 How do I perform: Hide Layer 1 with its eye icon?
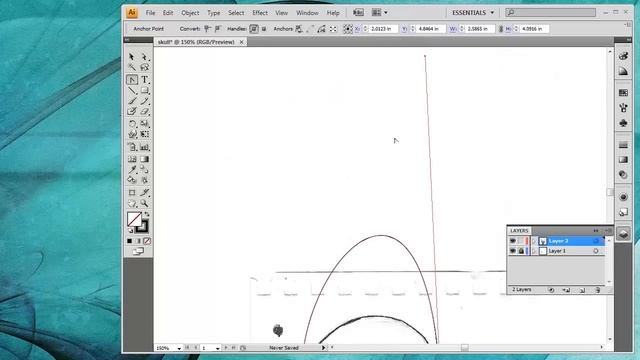513,251
